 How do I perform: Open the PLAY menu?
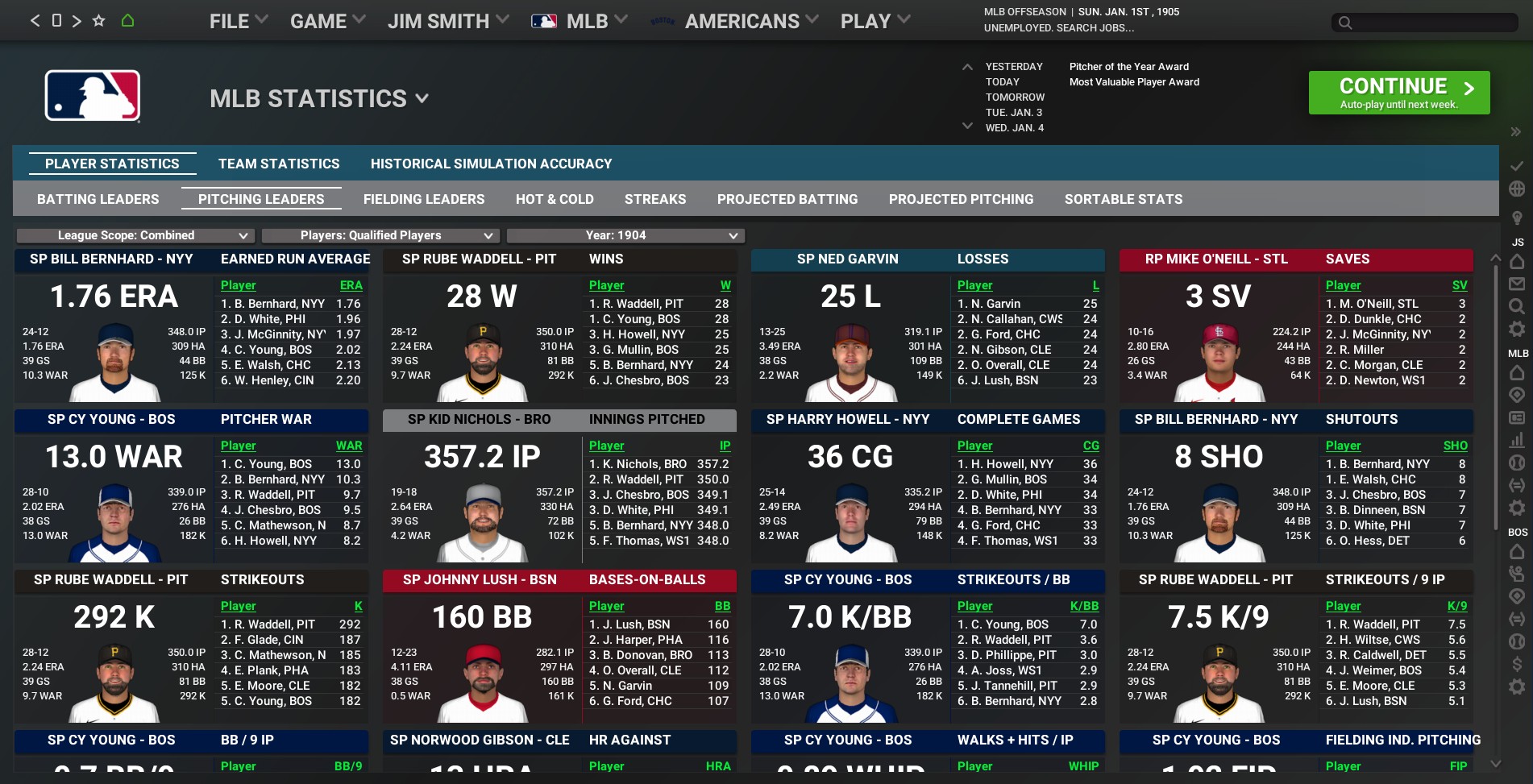pos(875,21)
